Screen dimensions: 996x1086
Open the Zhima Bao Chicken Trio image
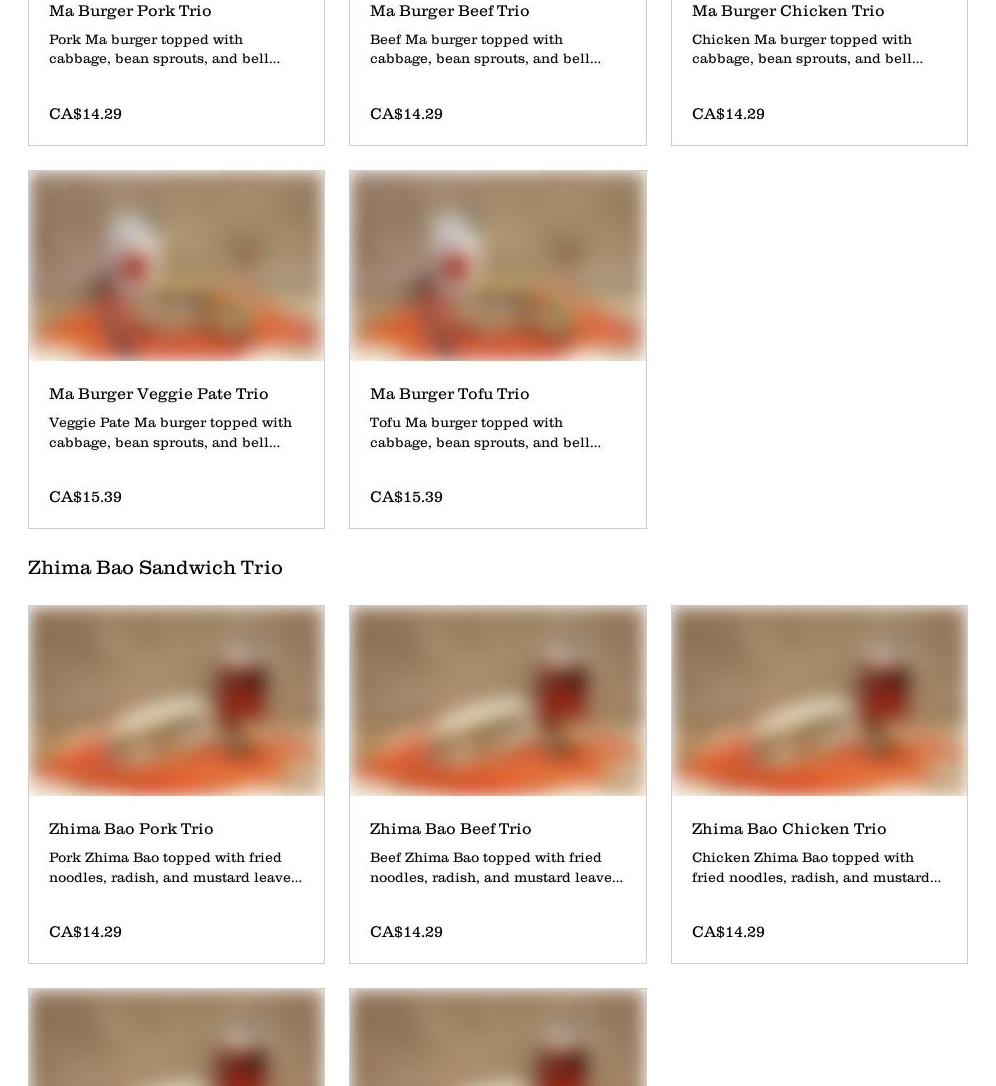tap(819, 700)
